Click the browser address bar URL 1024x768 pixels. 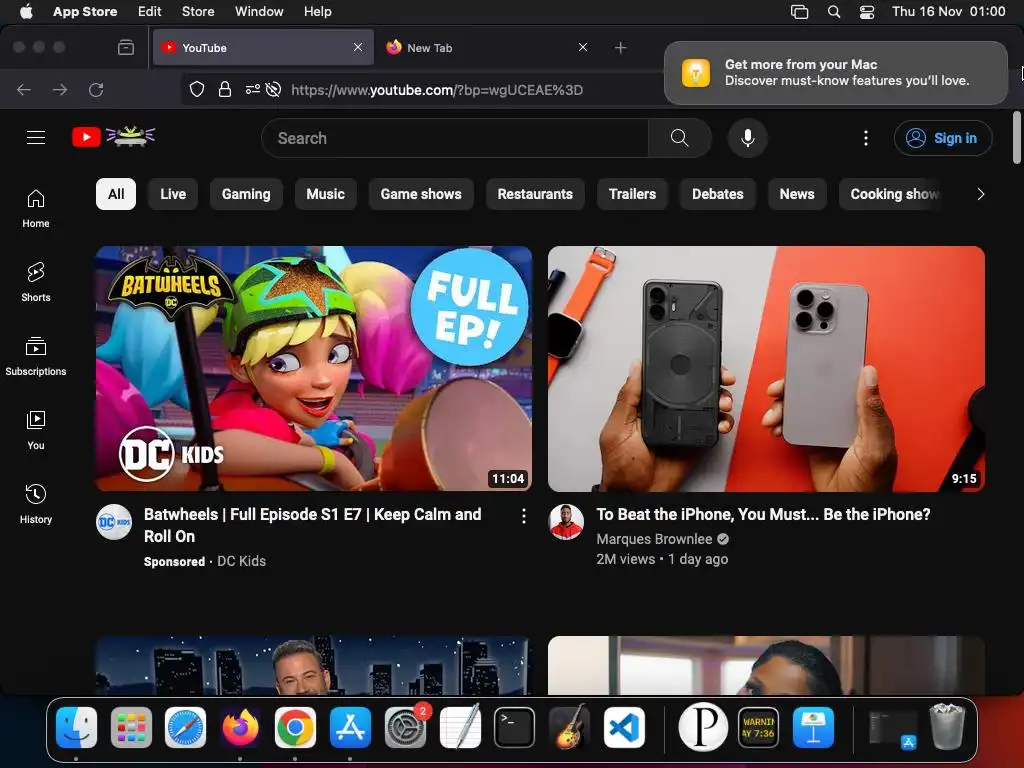click(x=437, y=90)
